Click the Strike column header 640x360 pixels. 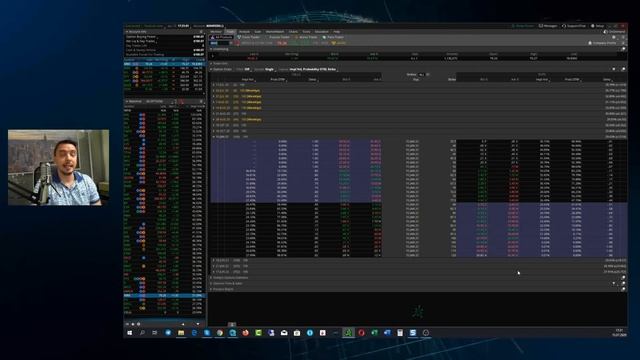(452, 80)
